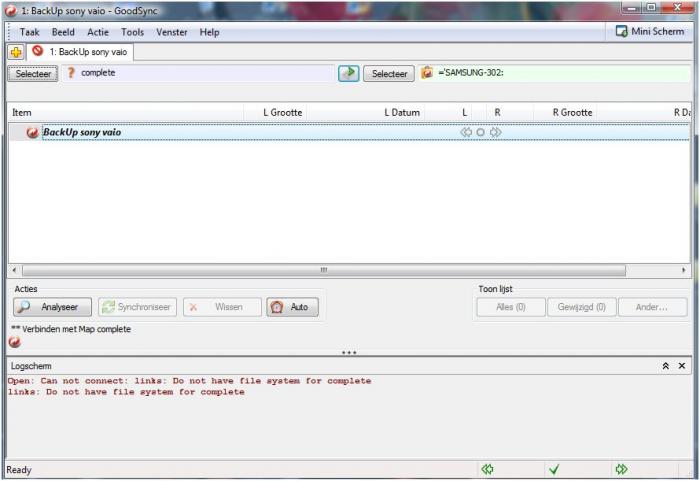This screenshot has height=481, width=700.
Task: Click the GoodSync icon in BackUp sony vaio row
Action: tap(32, 132)
